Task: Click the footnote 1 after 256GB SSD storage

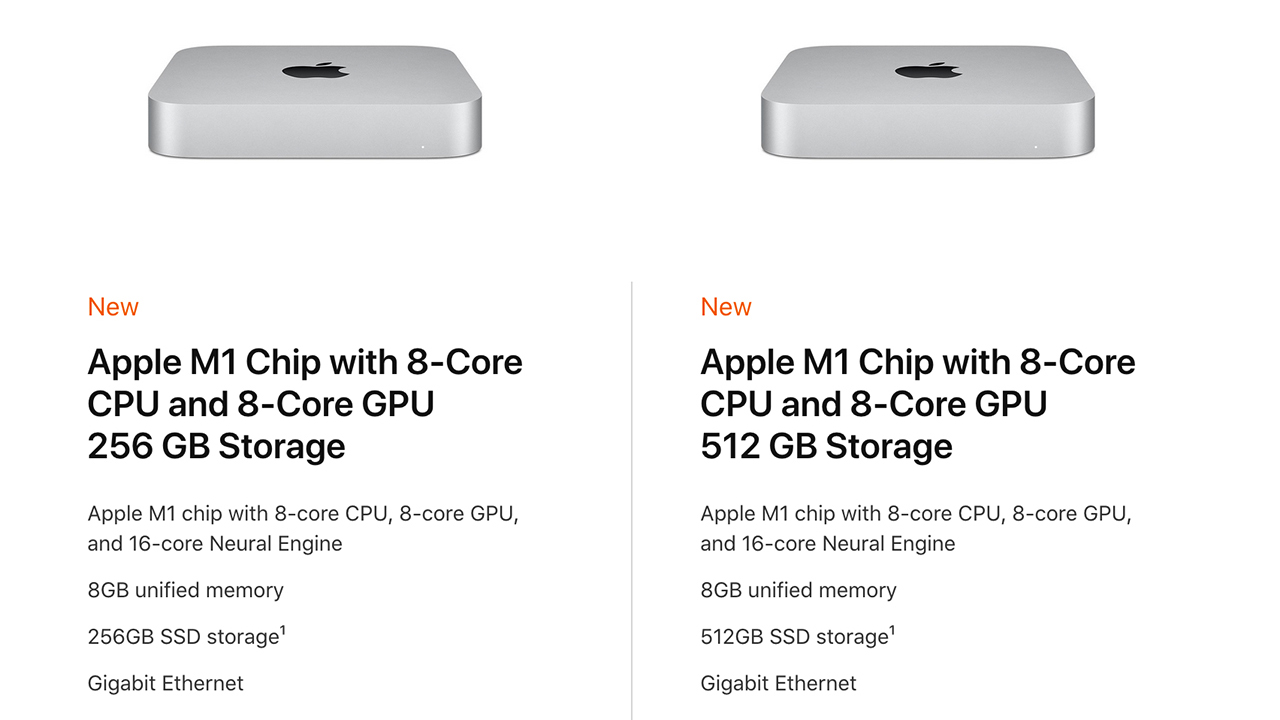Action: 284,630
